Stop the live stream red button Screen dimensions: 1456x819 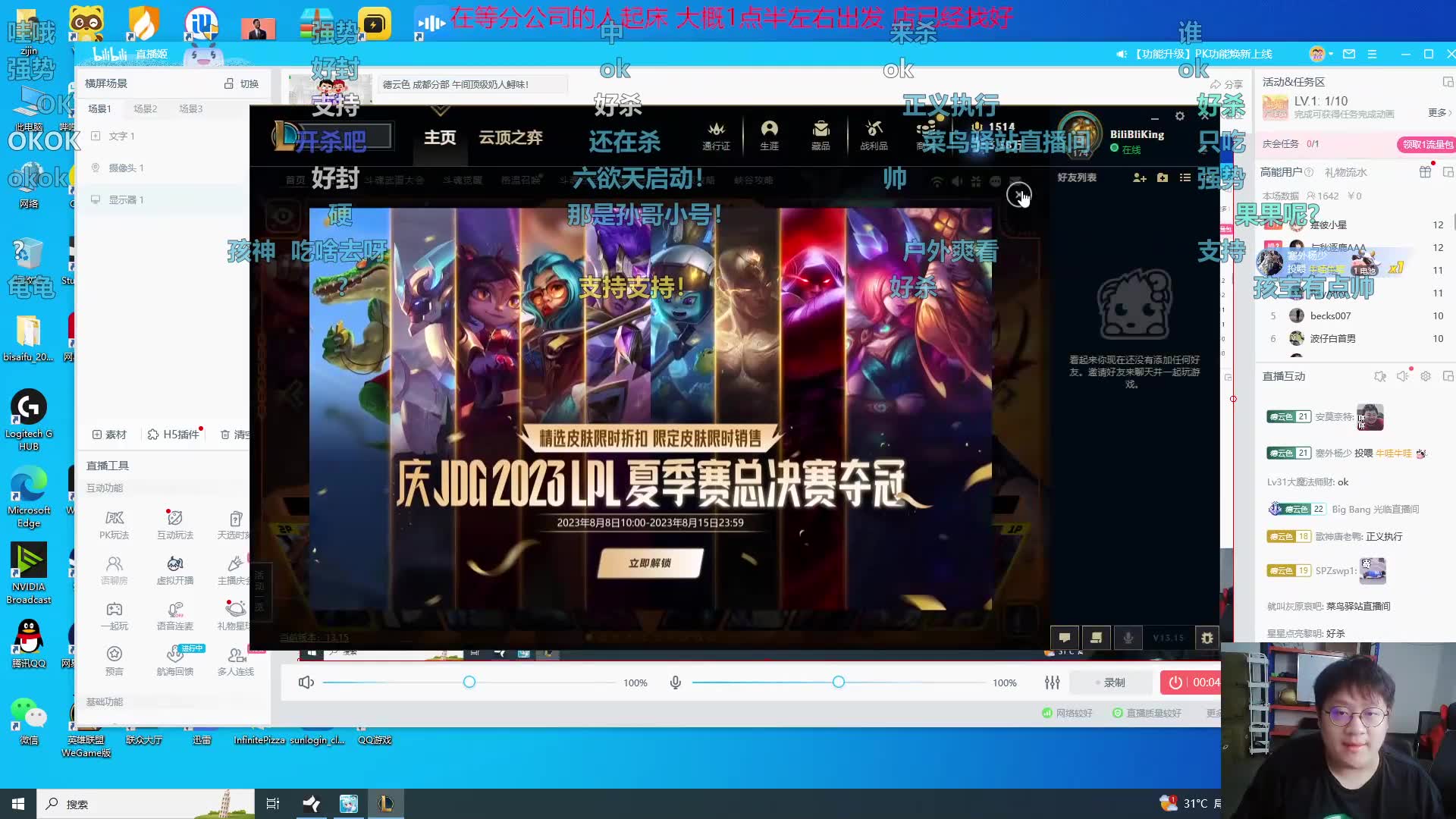[1191, 682]
